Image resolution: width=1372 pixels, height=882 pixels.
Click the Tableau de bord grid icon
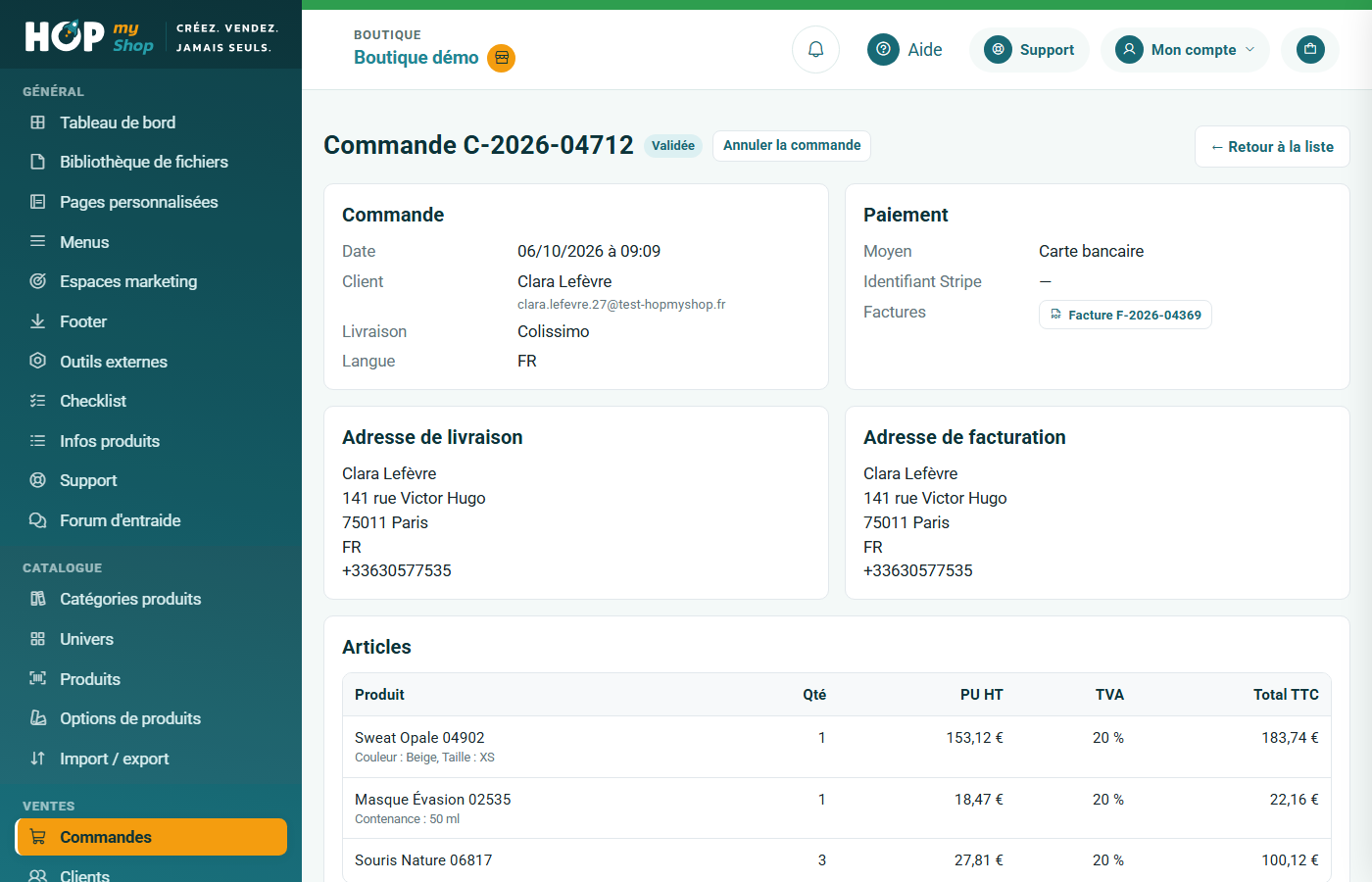click(x=38, y=122)
